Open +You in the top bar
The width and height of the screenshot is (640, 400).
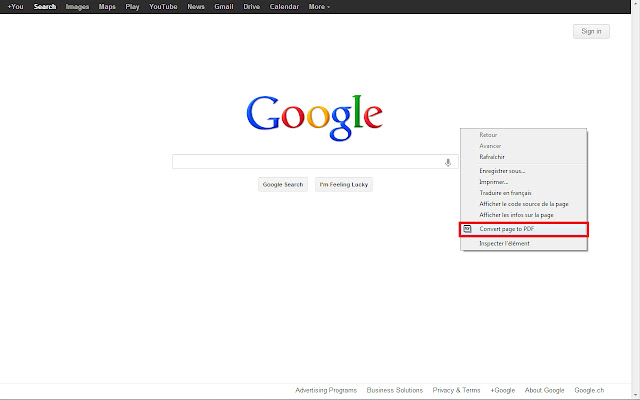point(16,7)
